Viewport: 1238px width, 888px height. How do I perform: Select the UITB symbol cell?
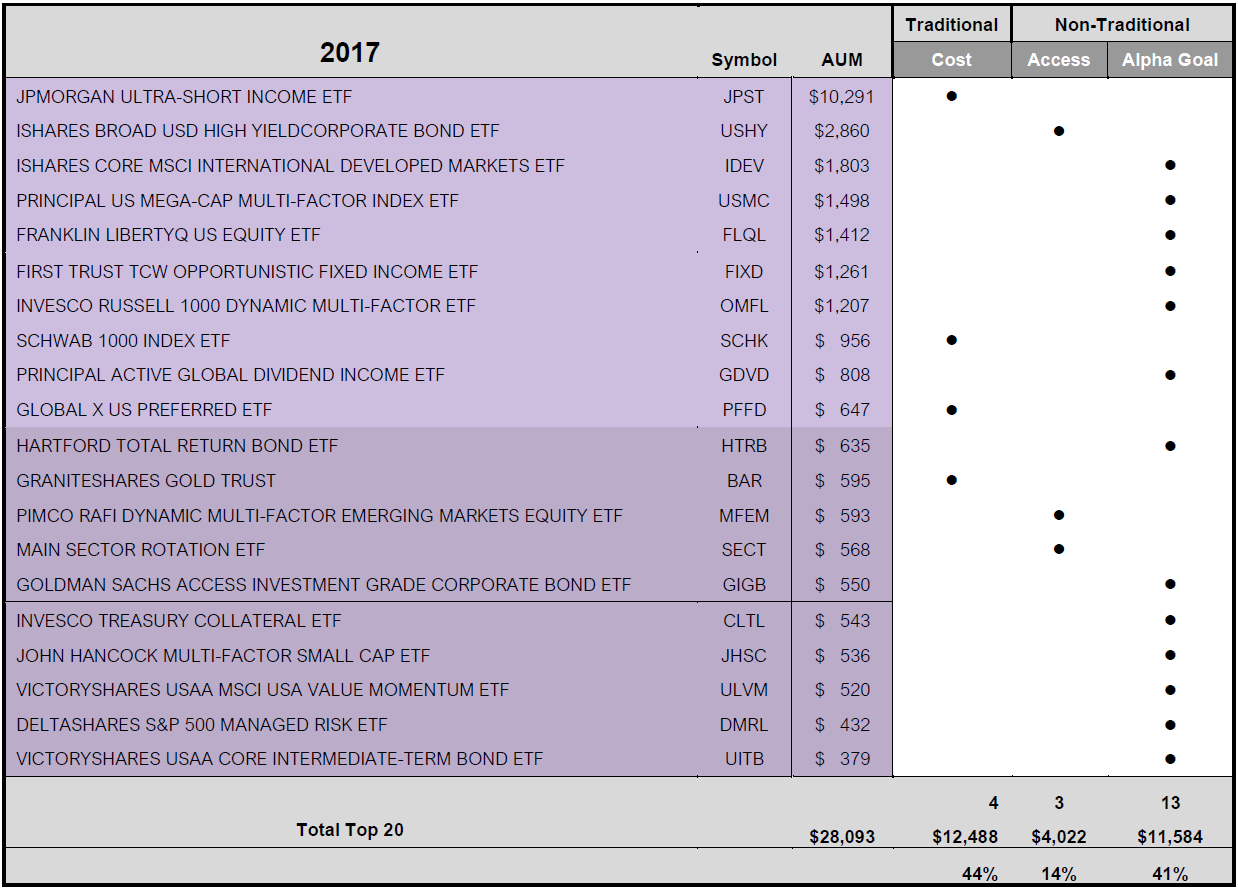(744, 759)
